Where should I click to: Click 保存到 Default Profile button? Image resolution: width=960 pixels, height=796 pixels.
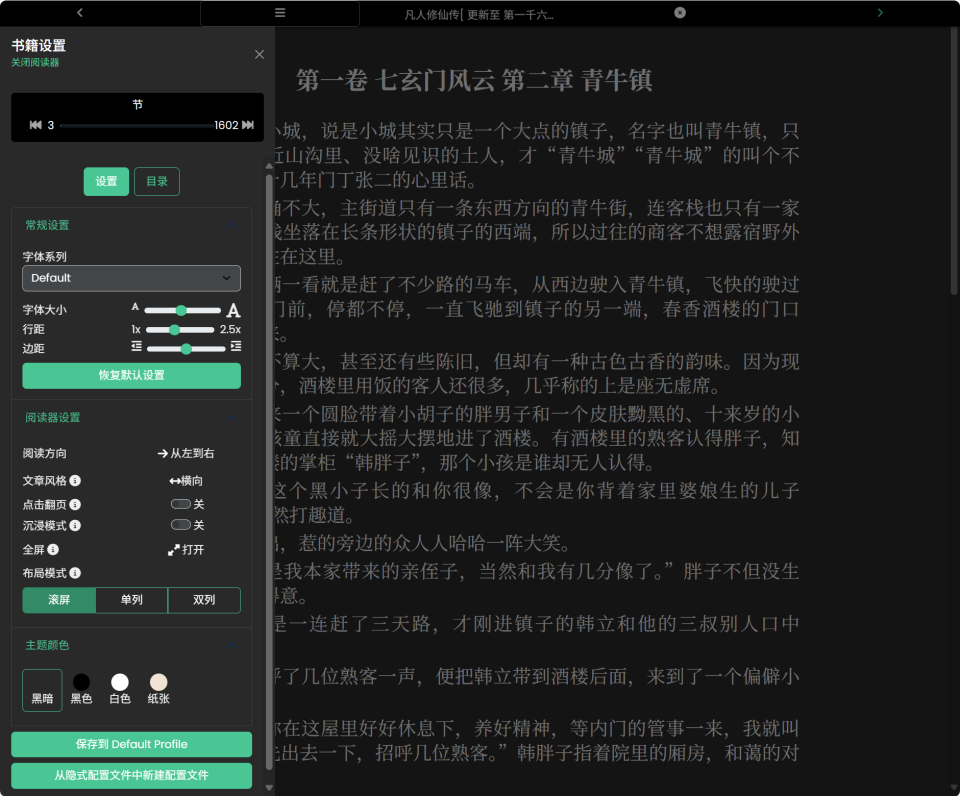(131, 745)
